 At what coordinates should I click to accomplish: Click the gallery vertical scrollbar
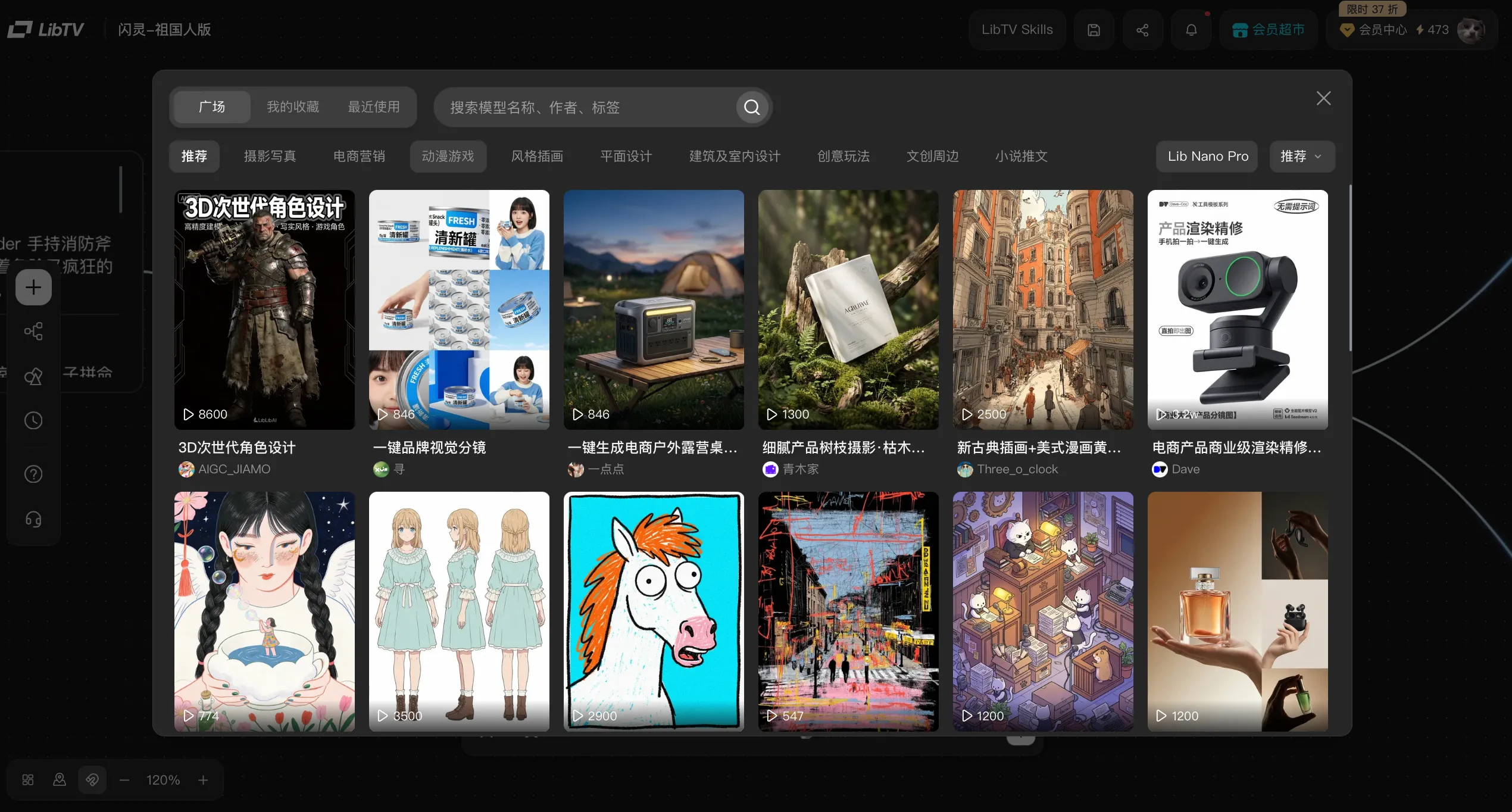click(x=1350, y=268)
